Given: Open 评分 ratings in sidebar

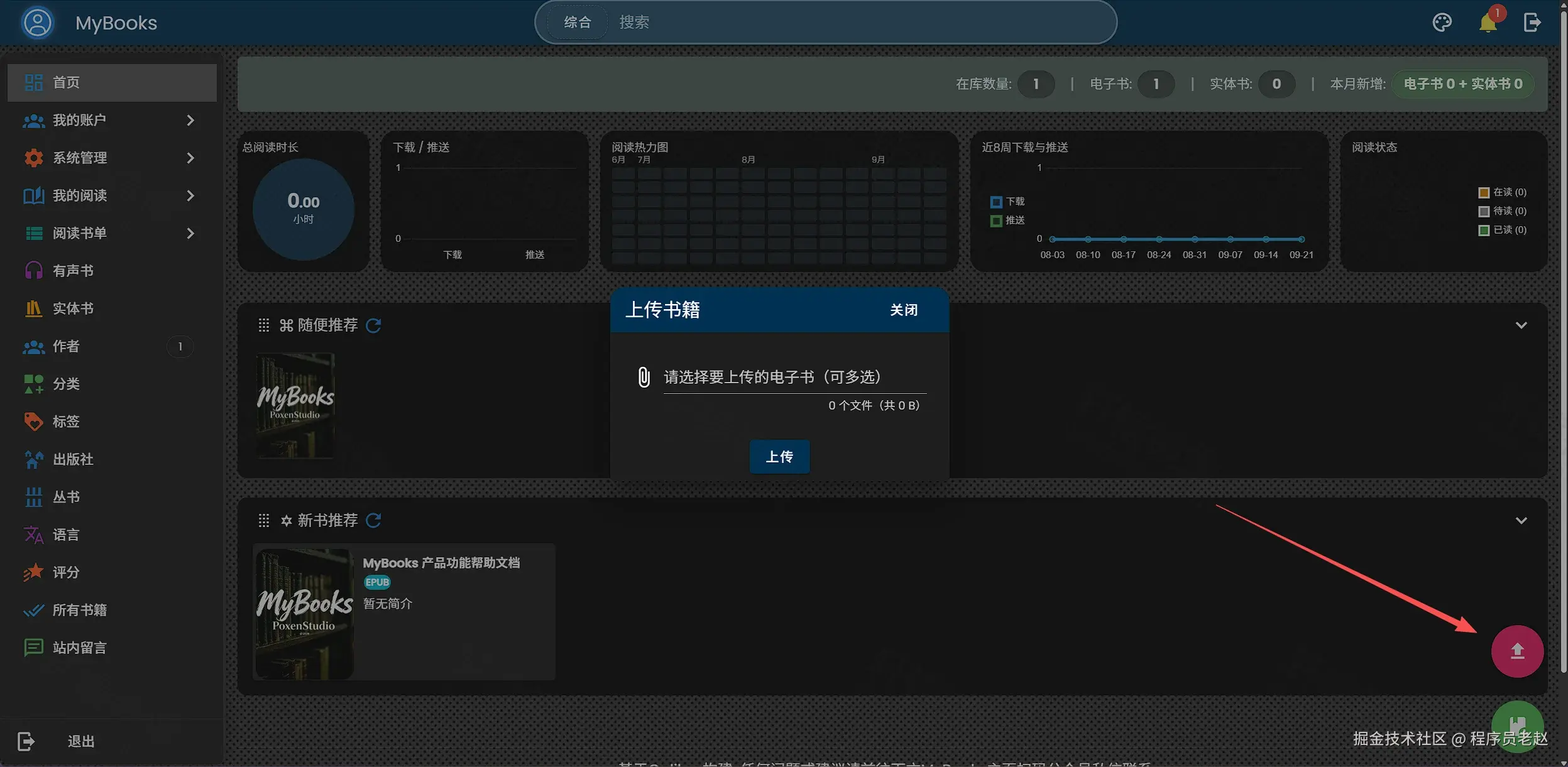Looking at the screenshot, I should tap(112, 572).
